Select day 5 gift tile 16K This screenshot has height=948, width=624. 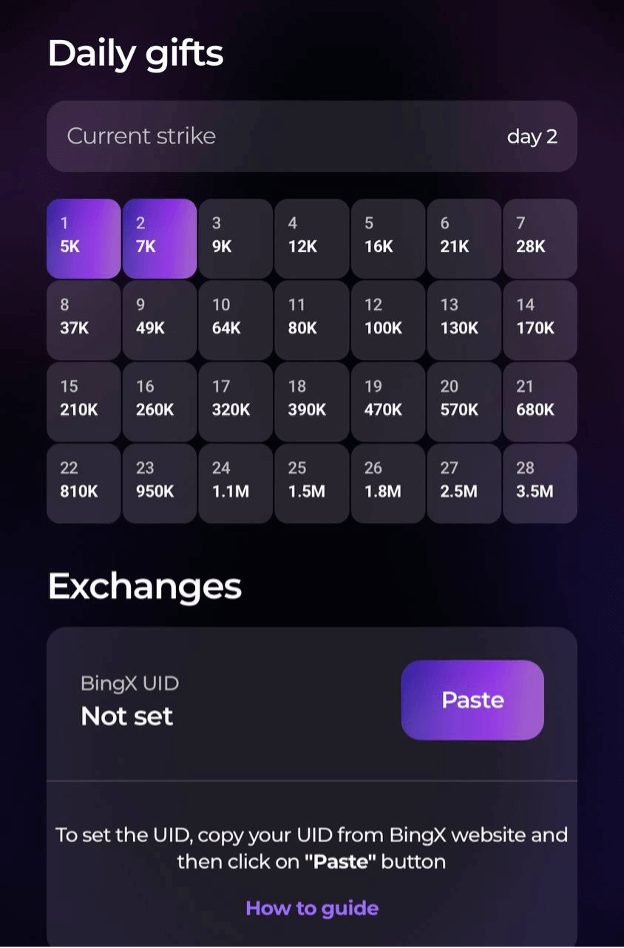tap(388, 238)
